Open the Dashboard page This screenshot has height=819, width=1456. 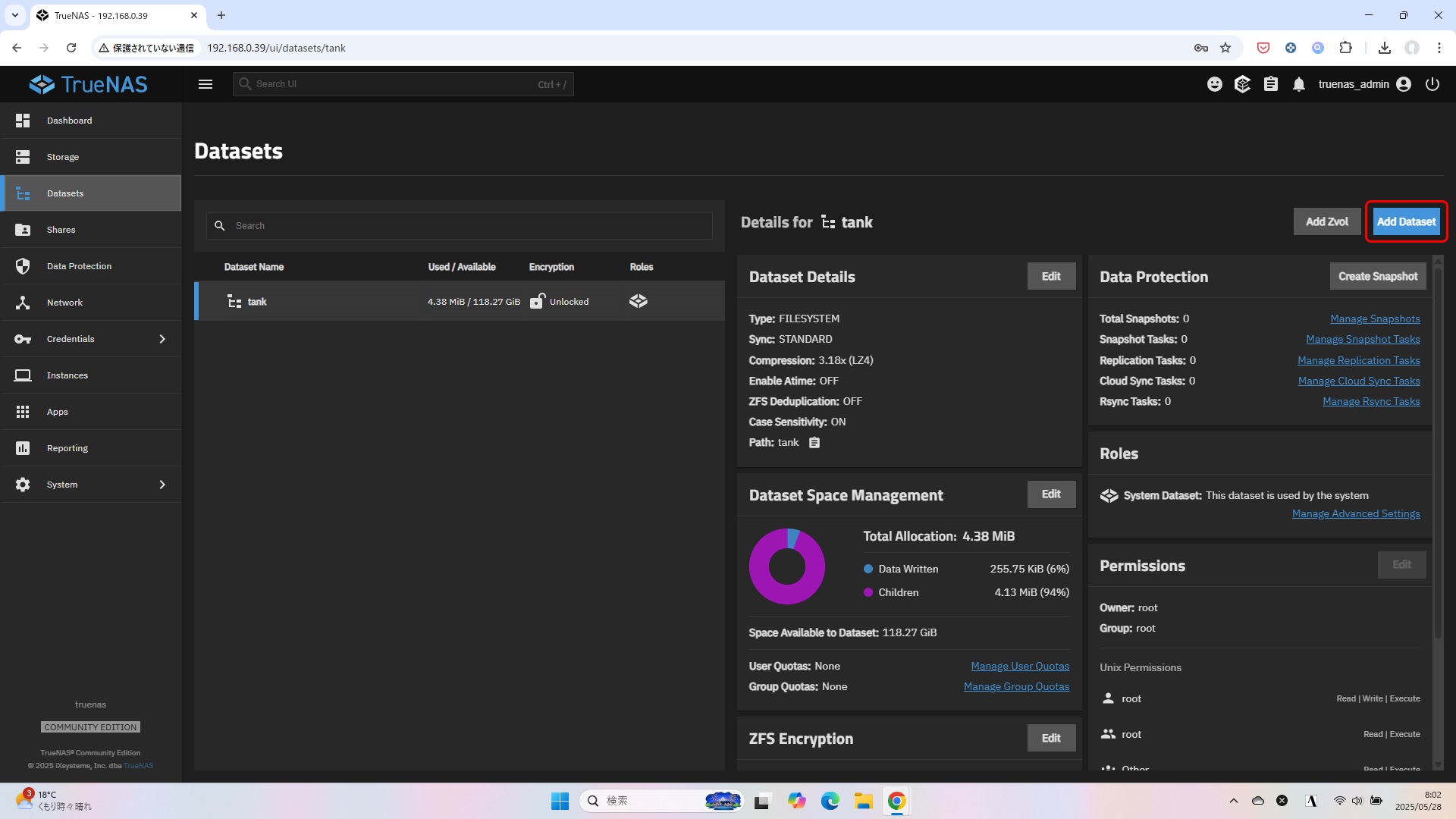coord(91,121)
